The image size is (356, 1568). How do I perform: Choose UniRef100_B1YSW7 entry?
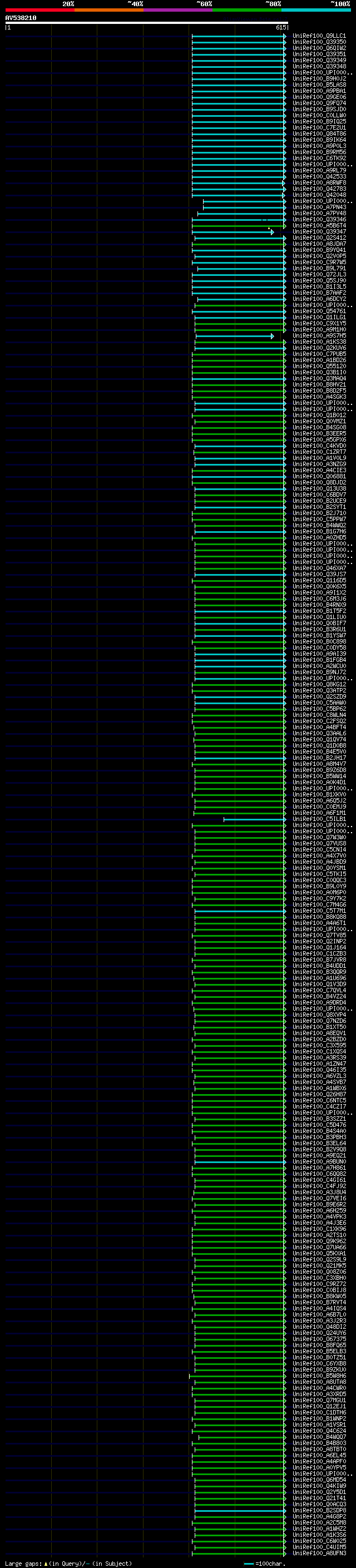319,635
